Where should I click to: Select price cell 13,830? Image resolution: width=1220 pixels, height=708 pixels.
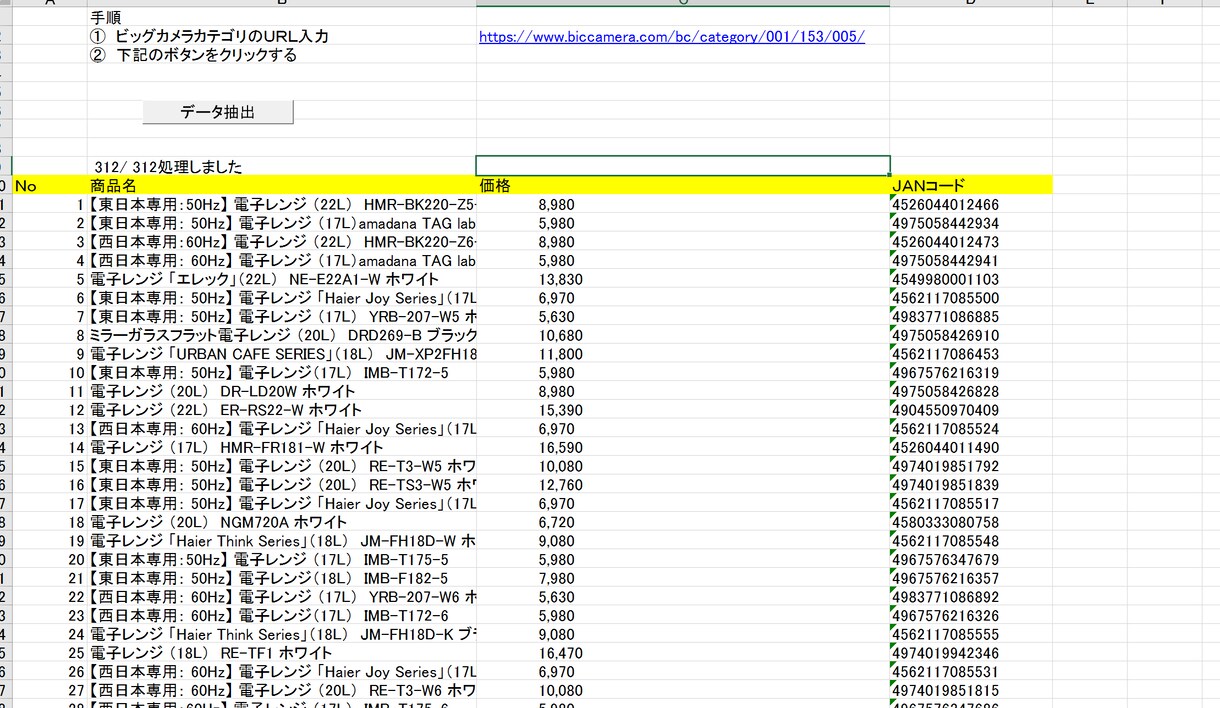pyautogui.click(x=683, y=279)
